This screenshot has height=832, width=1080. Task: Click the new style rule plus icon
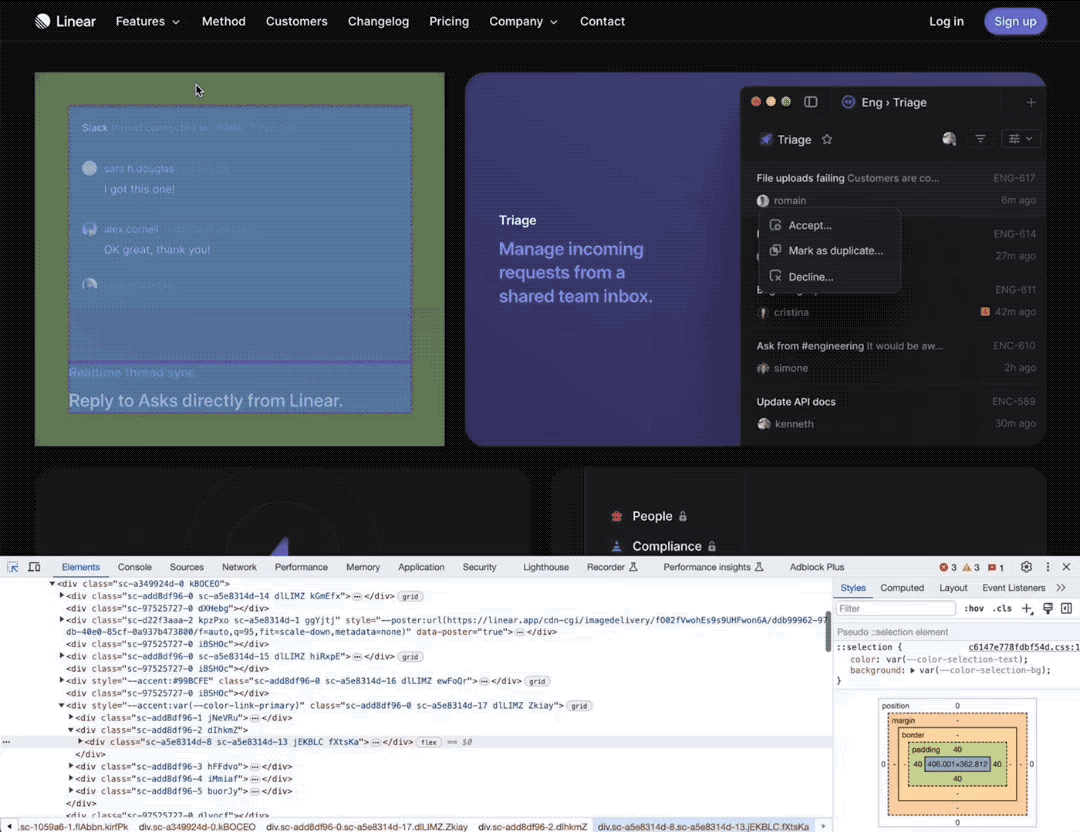(1027, 608)
